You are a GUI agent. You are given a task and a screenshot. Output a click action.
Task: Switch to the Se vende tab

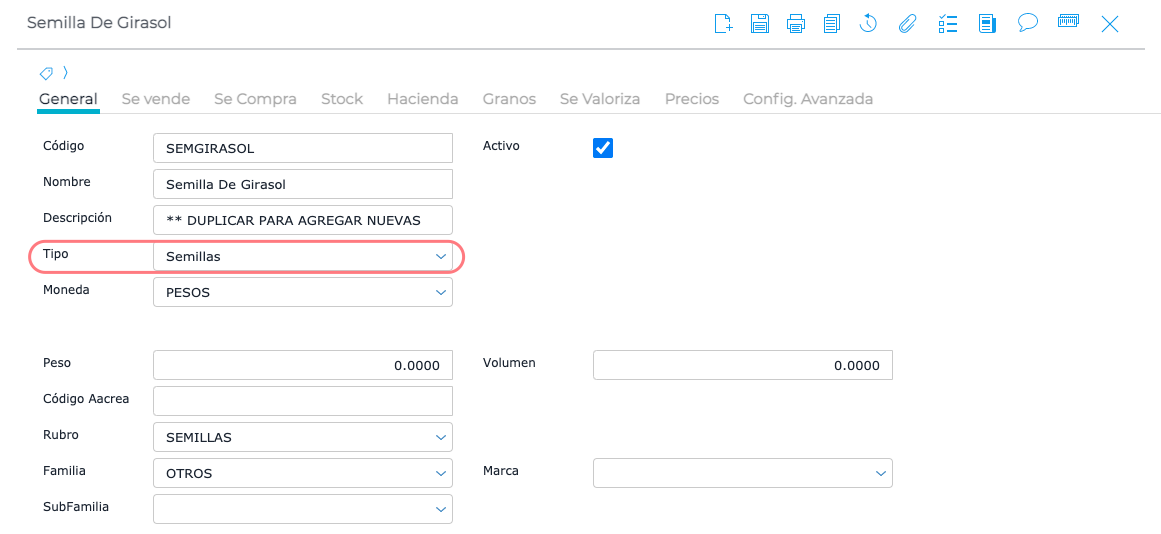156,99
